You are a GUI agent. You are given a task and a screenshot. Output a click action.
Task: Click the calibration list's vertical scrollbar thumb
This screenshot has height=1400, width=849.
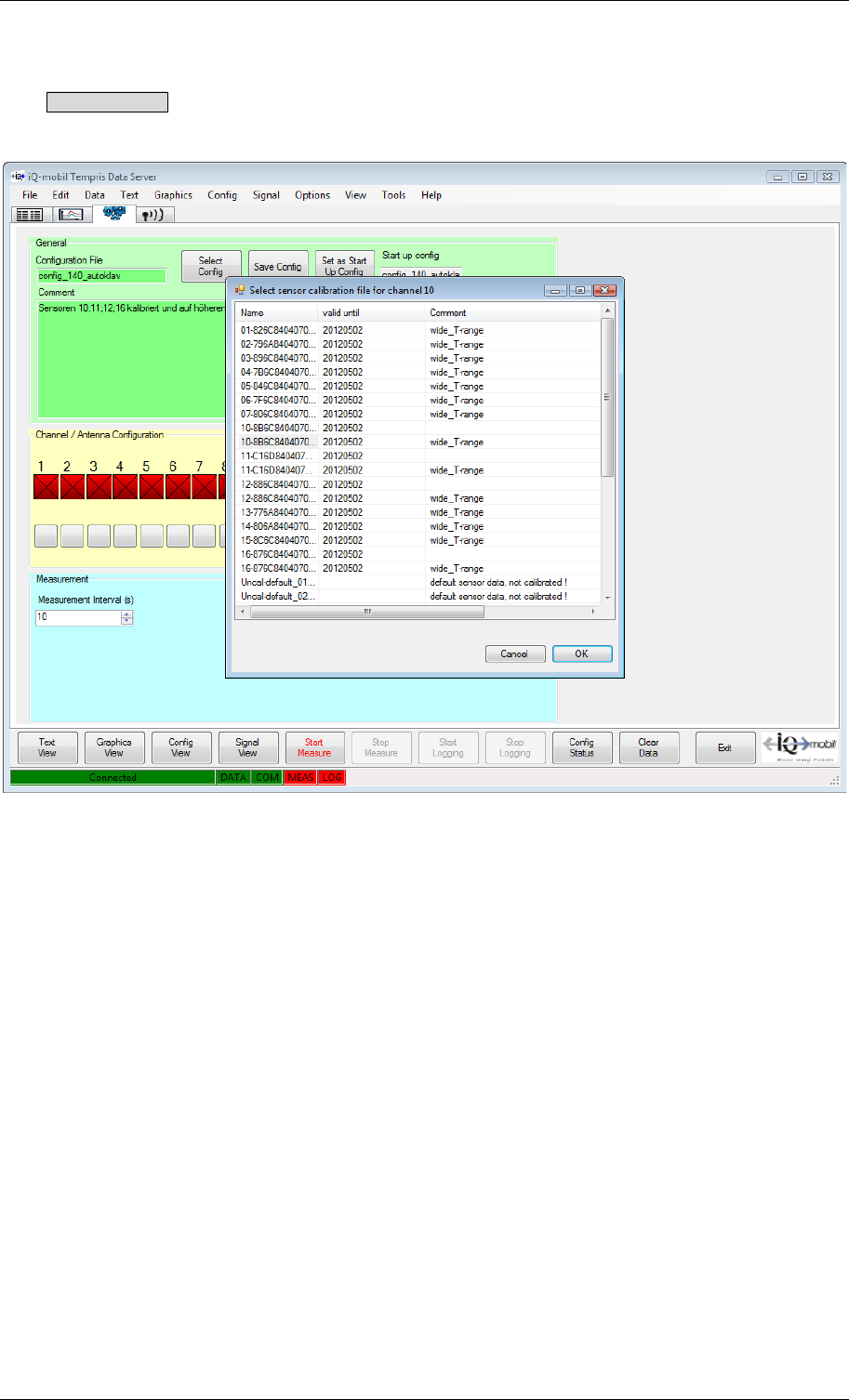click(x=608, y=397)
